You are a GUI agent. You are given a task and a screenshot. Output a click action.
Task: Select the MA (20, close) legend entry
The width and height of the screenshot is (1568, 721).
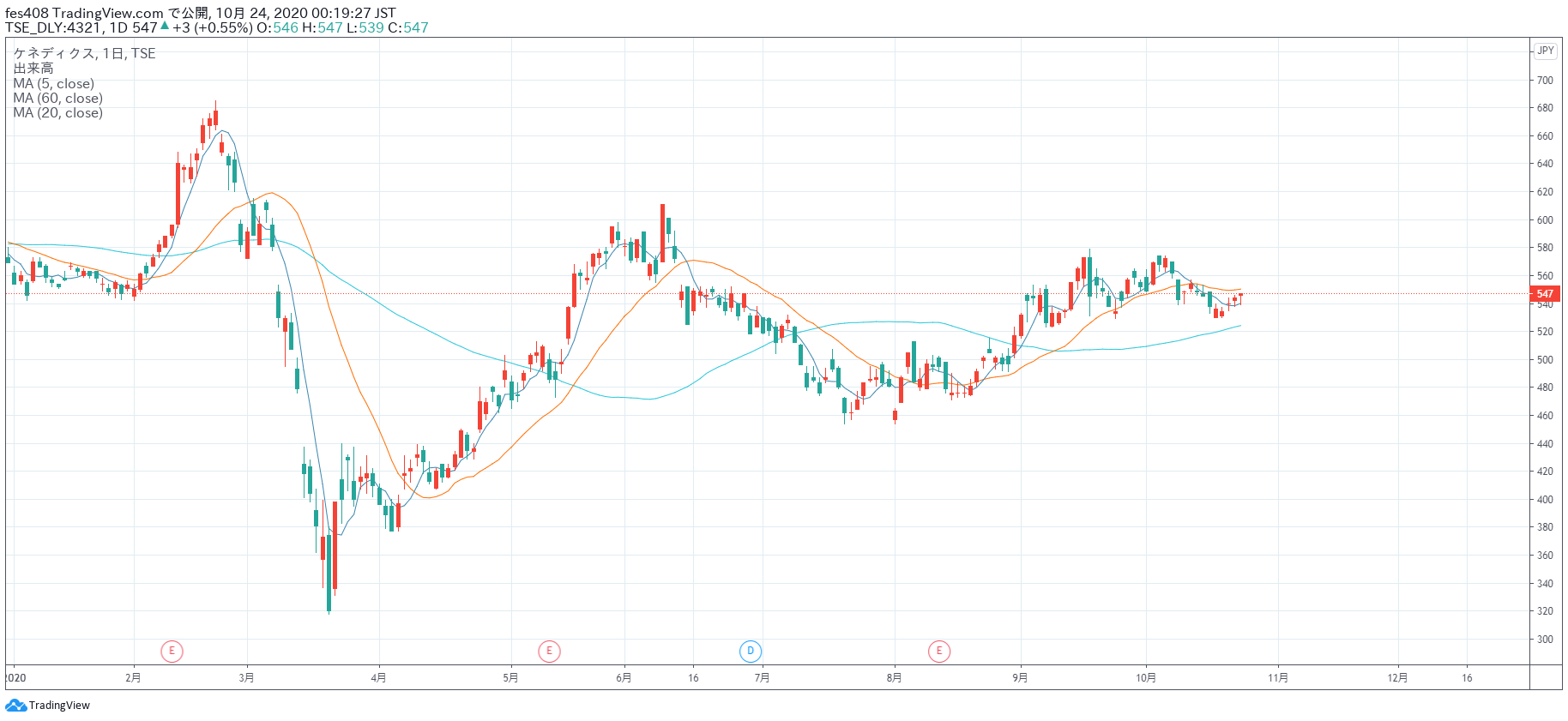click(x=57, y=113)
